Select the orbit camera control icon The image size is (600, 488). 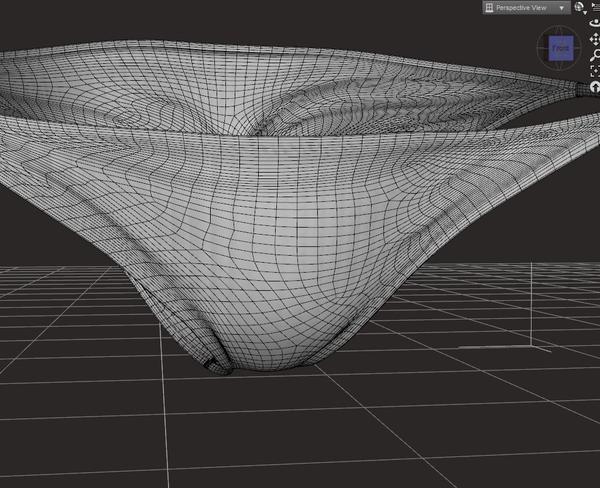pyautogui.click(x=595, y=23)
